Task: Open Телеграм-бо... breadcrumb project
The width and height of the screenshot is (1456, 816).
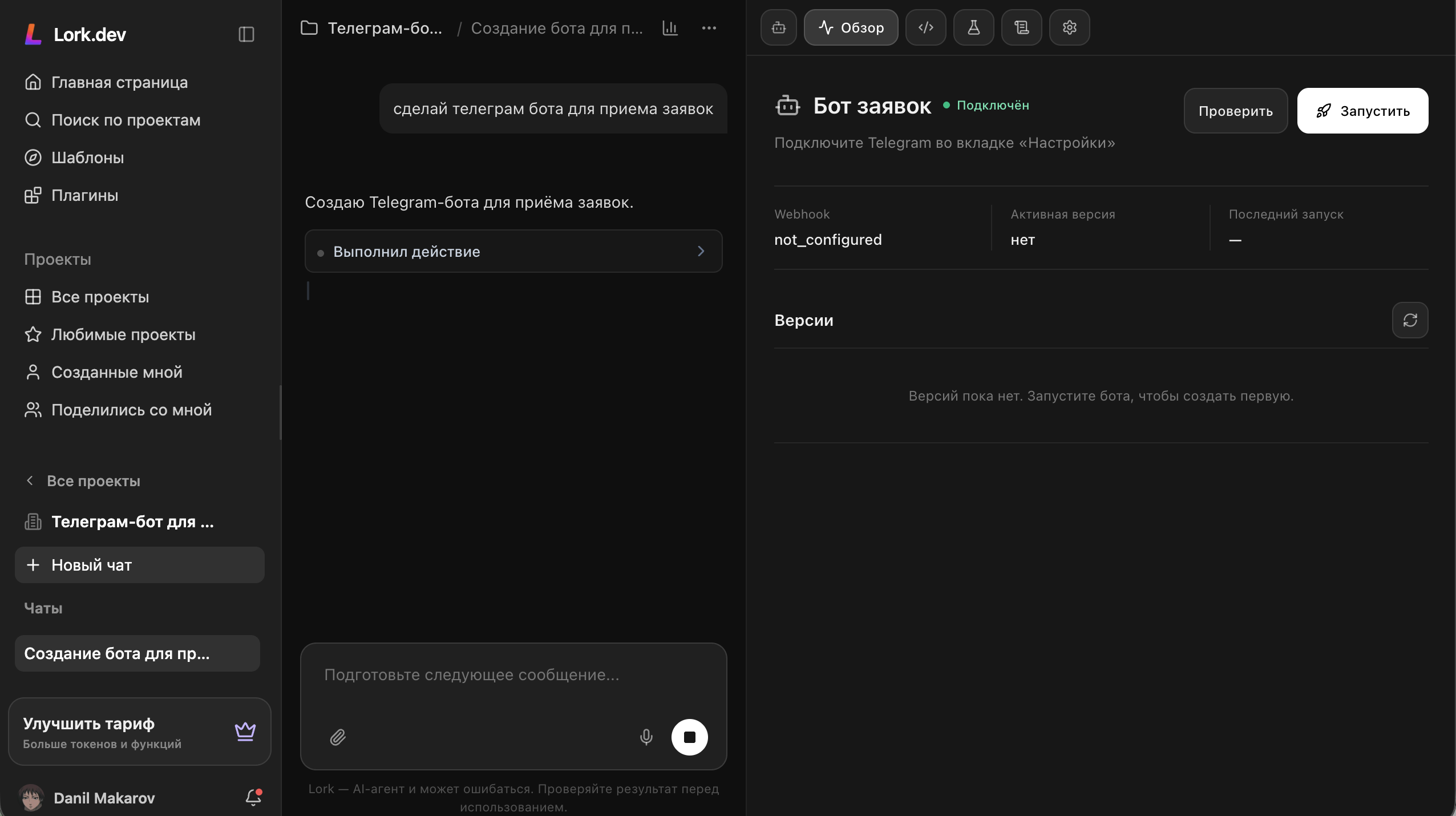Action: pos(385,28)
